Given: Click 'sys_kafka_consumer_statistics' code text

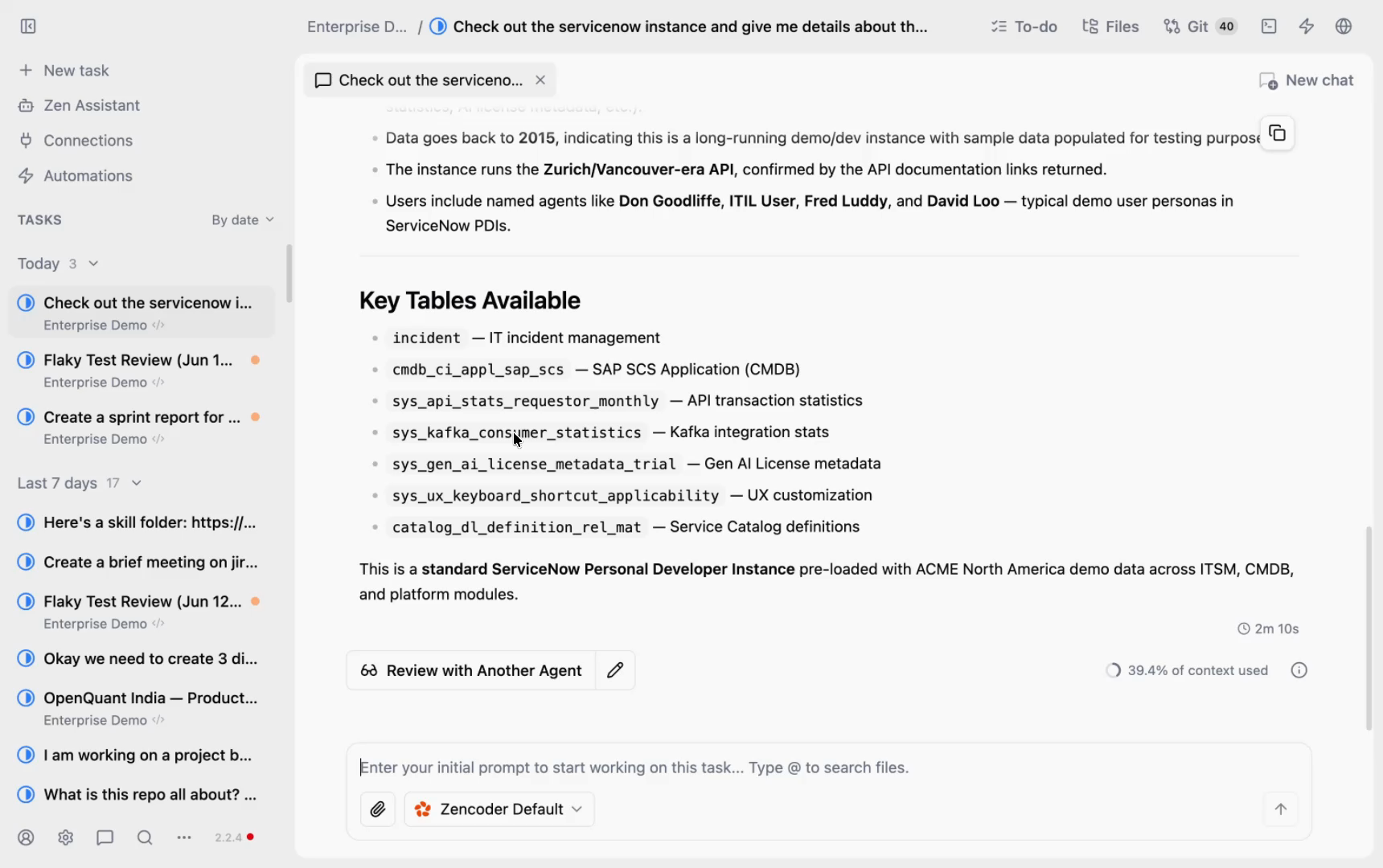Looking at the screenshot, I should (516, 432).
